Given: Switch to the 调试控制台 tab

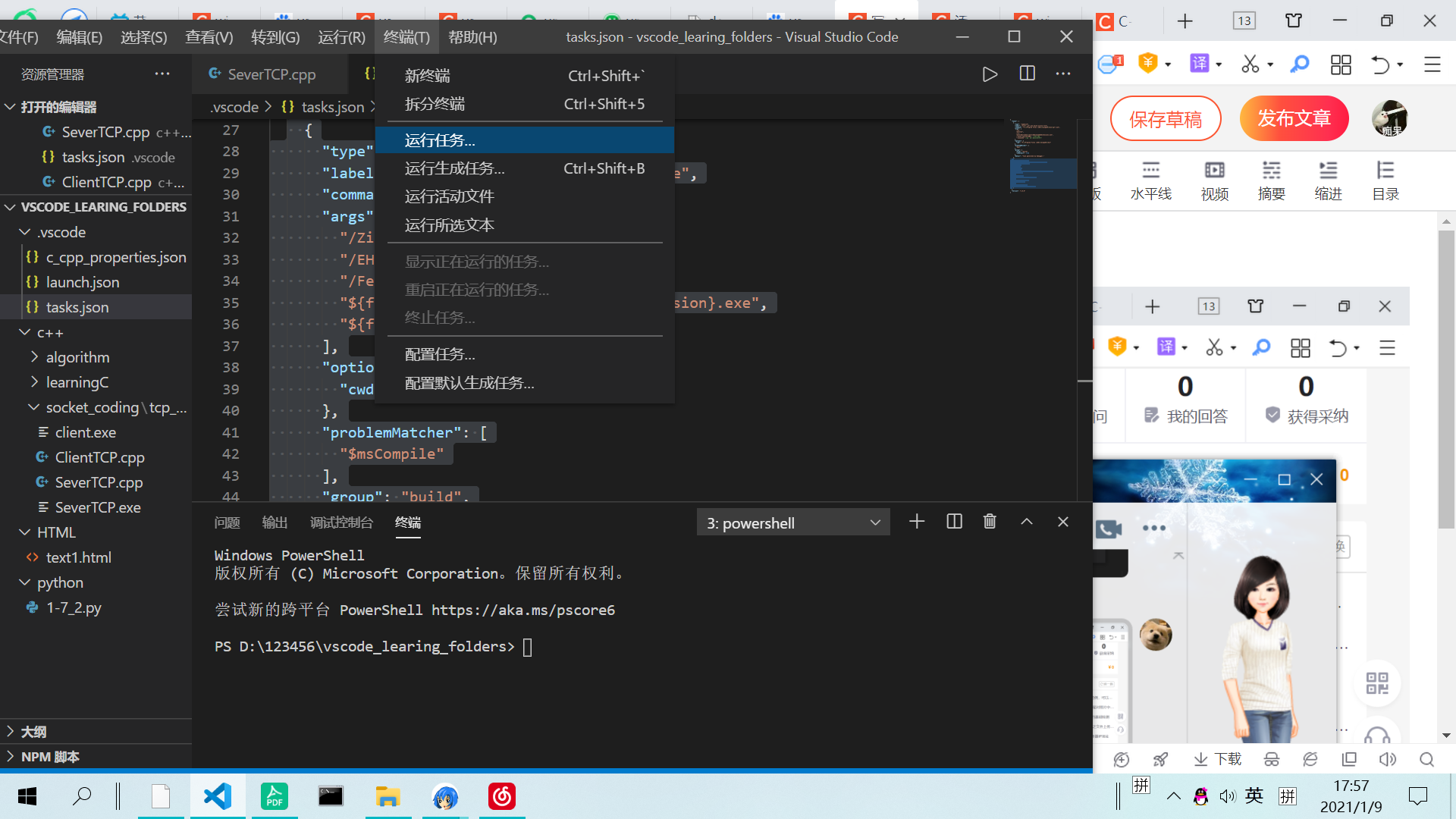Looking at the screenshot, I should [341, 522].
